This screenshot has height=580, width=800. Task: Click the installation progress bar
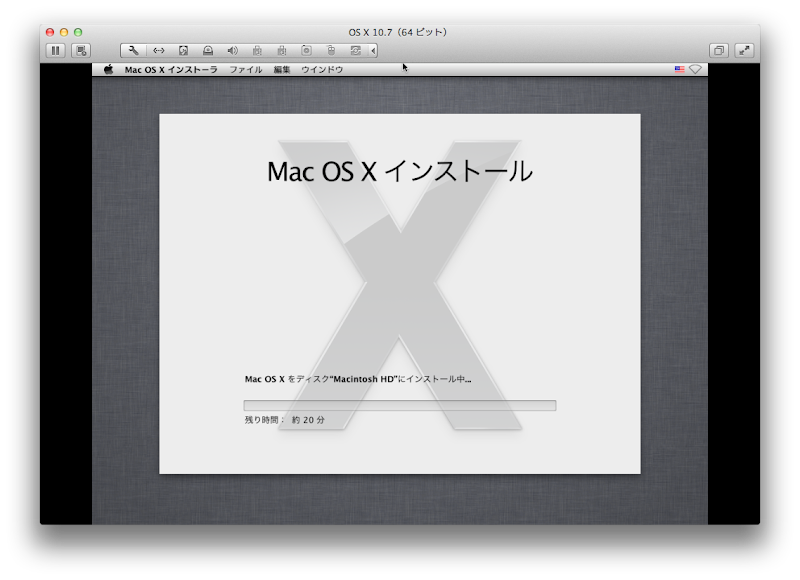(x=400, y=406)
